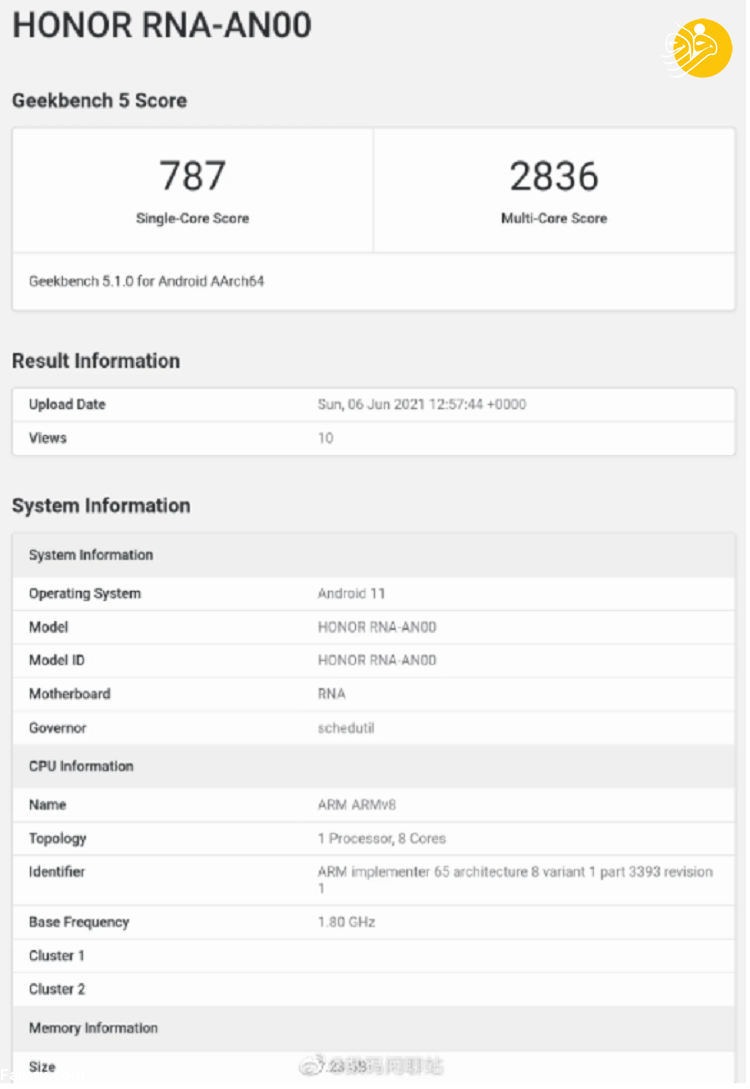Click the Model ID label
750x1089 pixels.
(x=57, y=660)
